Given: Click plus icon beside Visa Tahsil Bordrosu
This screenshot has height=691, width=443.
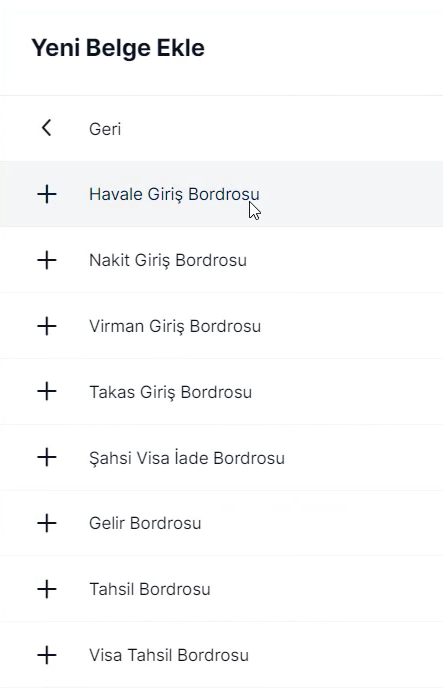Looking at the screenshot, I should [x=47, y=655].
